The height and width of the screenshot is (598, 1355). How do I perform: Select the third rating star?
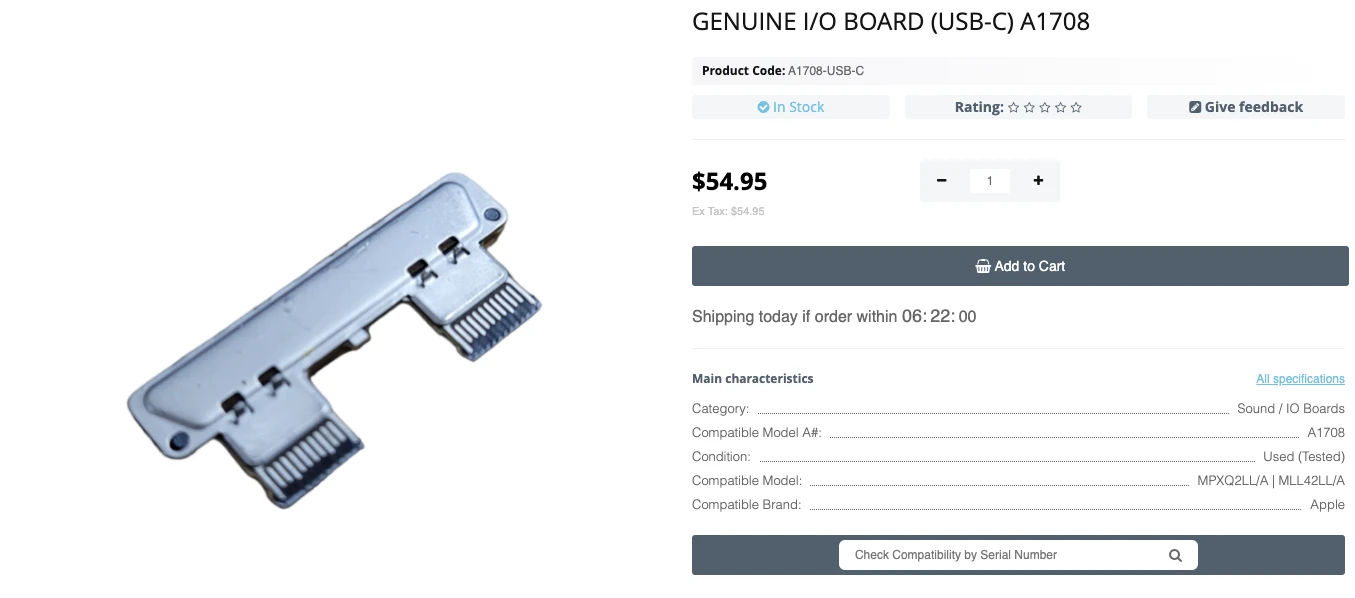point(1045,107)
